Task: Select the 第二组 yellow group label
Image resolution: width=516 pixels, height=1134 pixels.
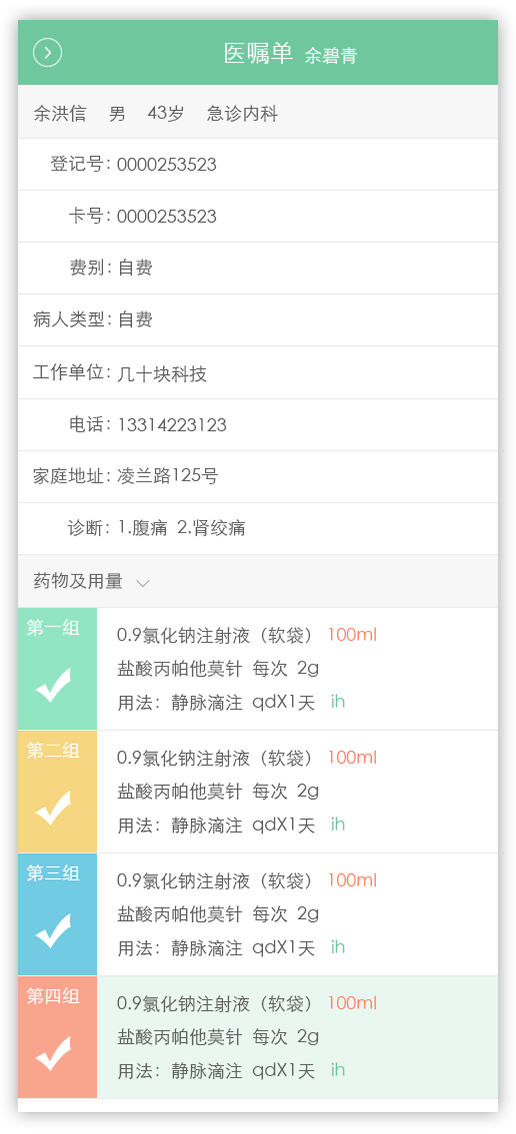Action: 53,751
